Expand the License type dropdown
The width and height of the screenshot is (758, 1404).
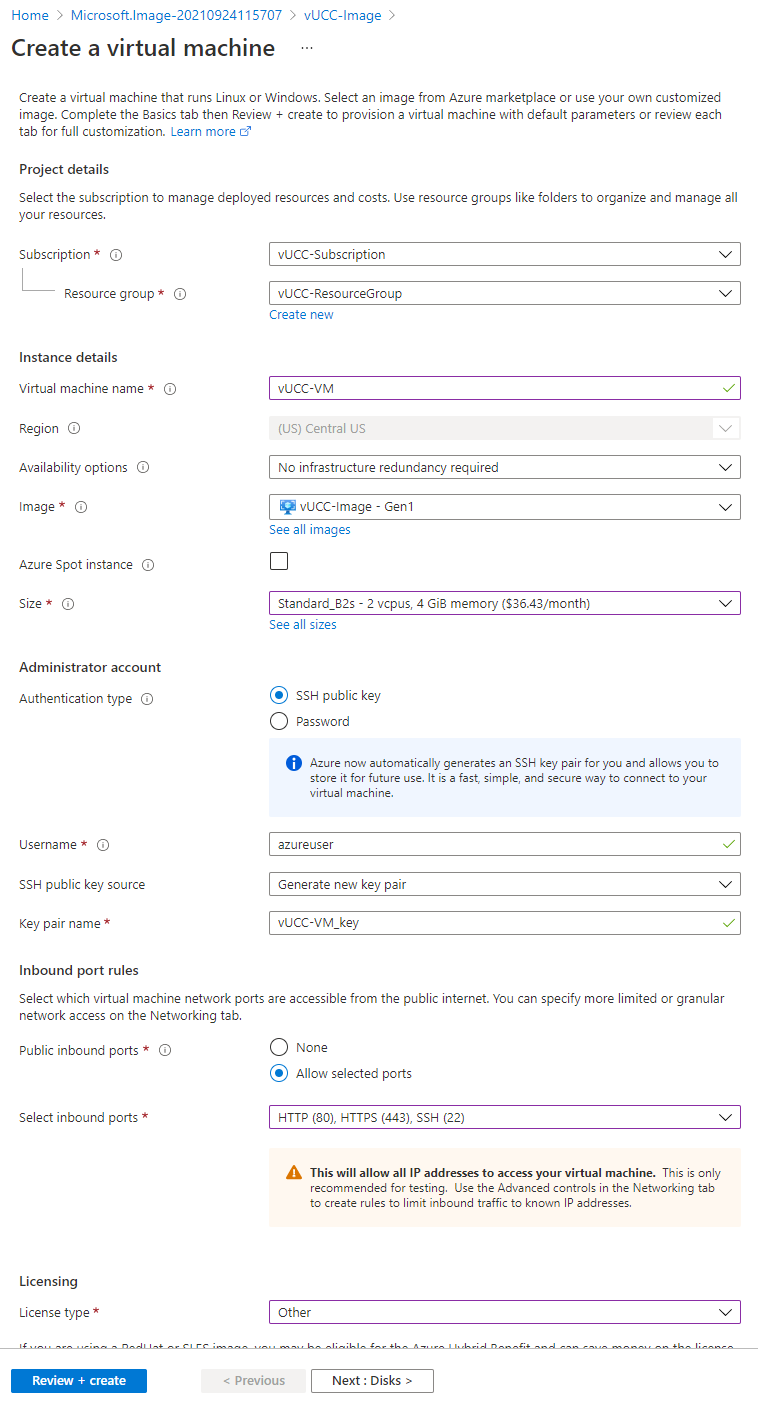coord(504,1312)
